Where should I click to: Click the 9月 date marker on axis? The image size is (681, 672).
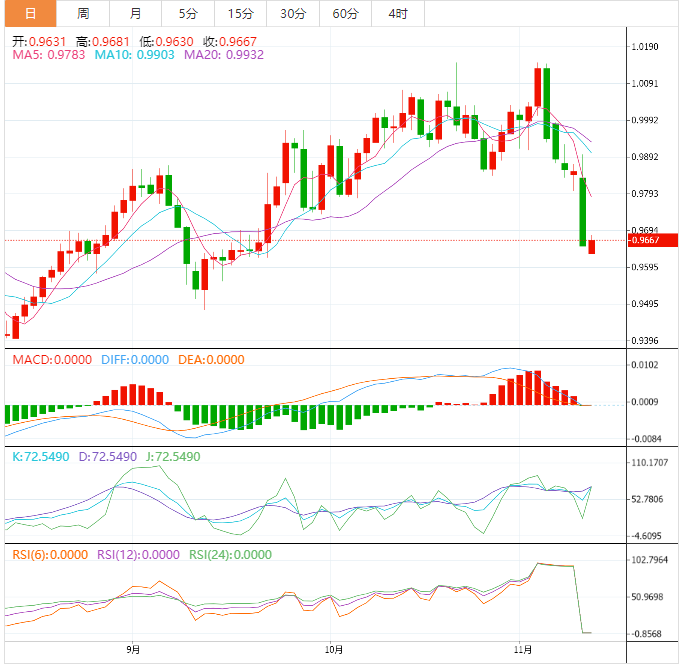(x=133, y=649)
